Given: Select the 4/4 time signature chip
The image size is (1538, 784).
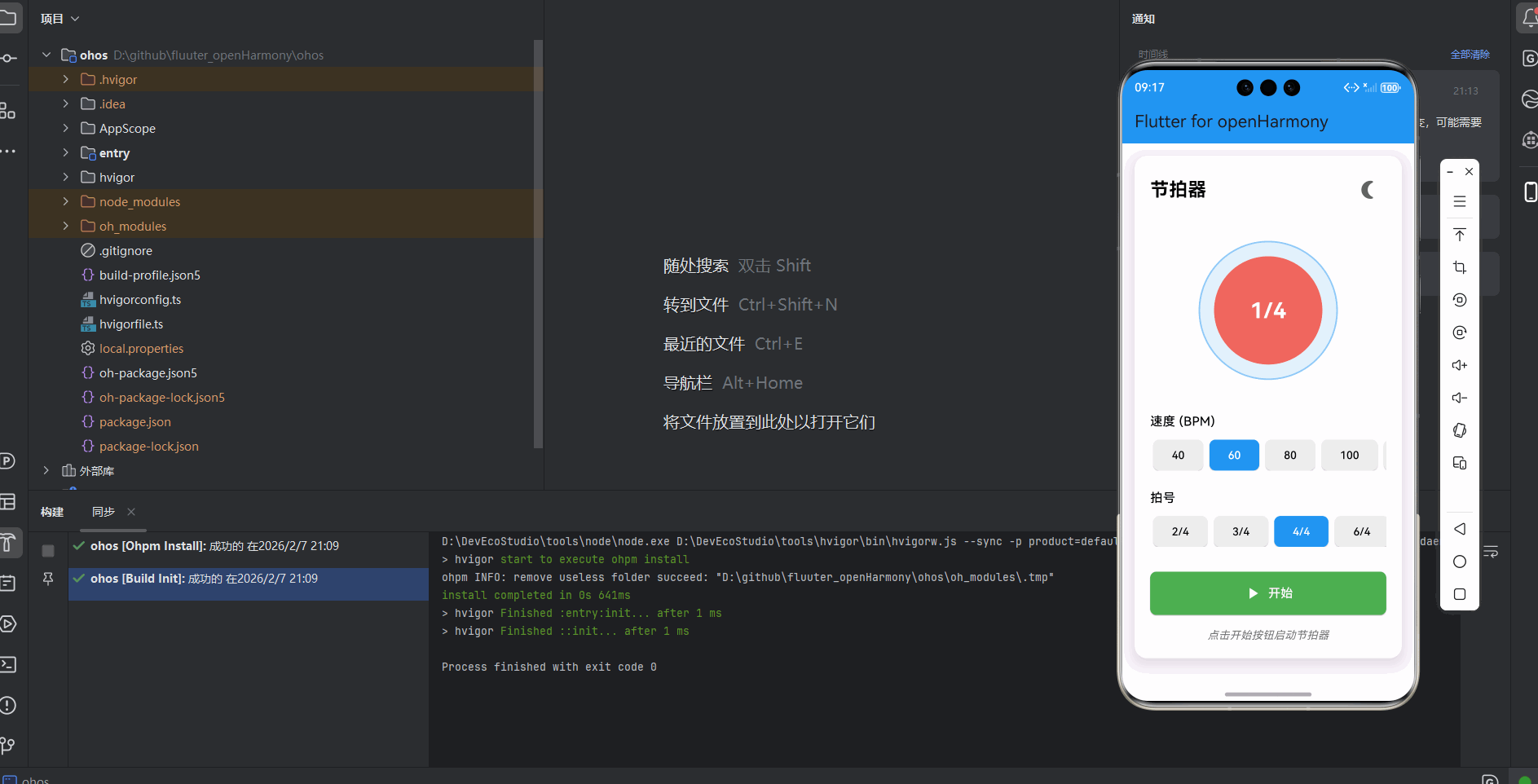Looking at the screenshot, I should click(x=1301, y=531).
